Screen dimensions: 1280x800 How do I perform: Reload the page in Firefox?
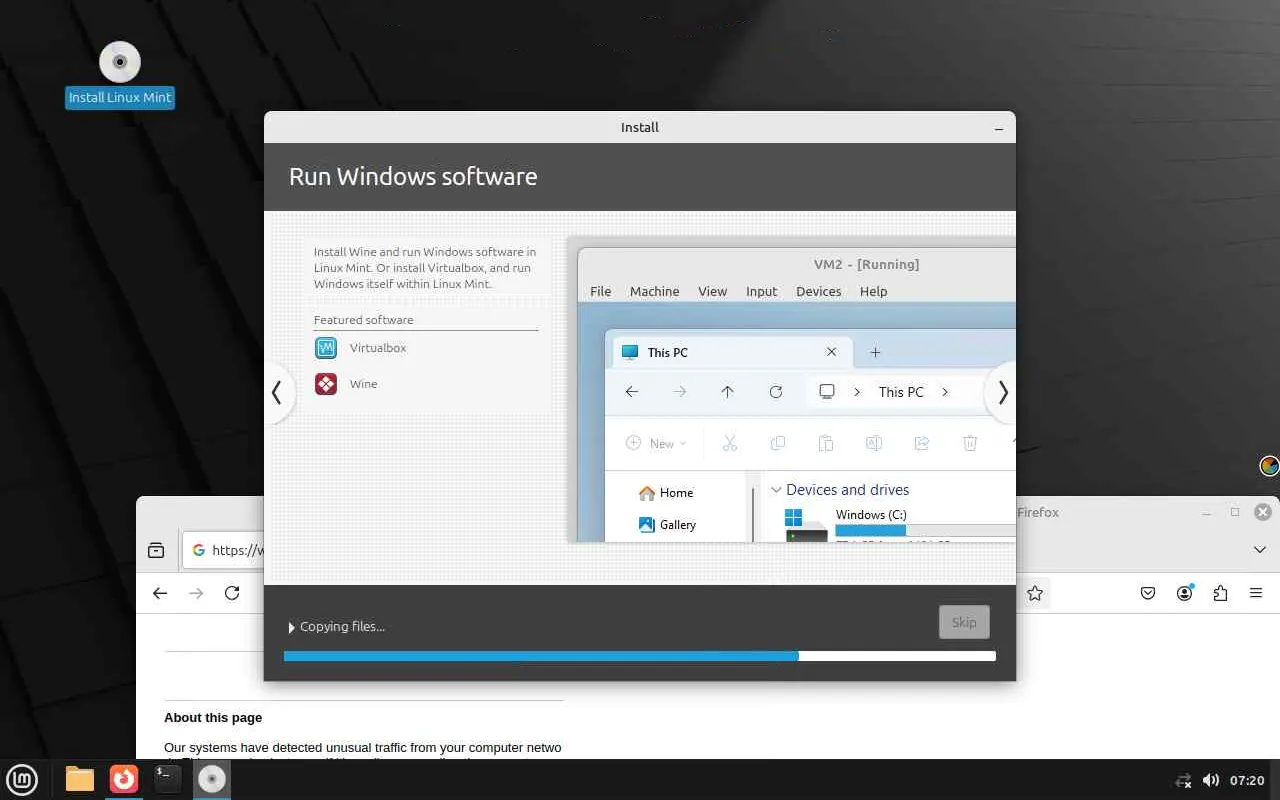(232, 593)
